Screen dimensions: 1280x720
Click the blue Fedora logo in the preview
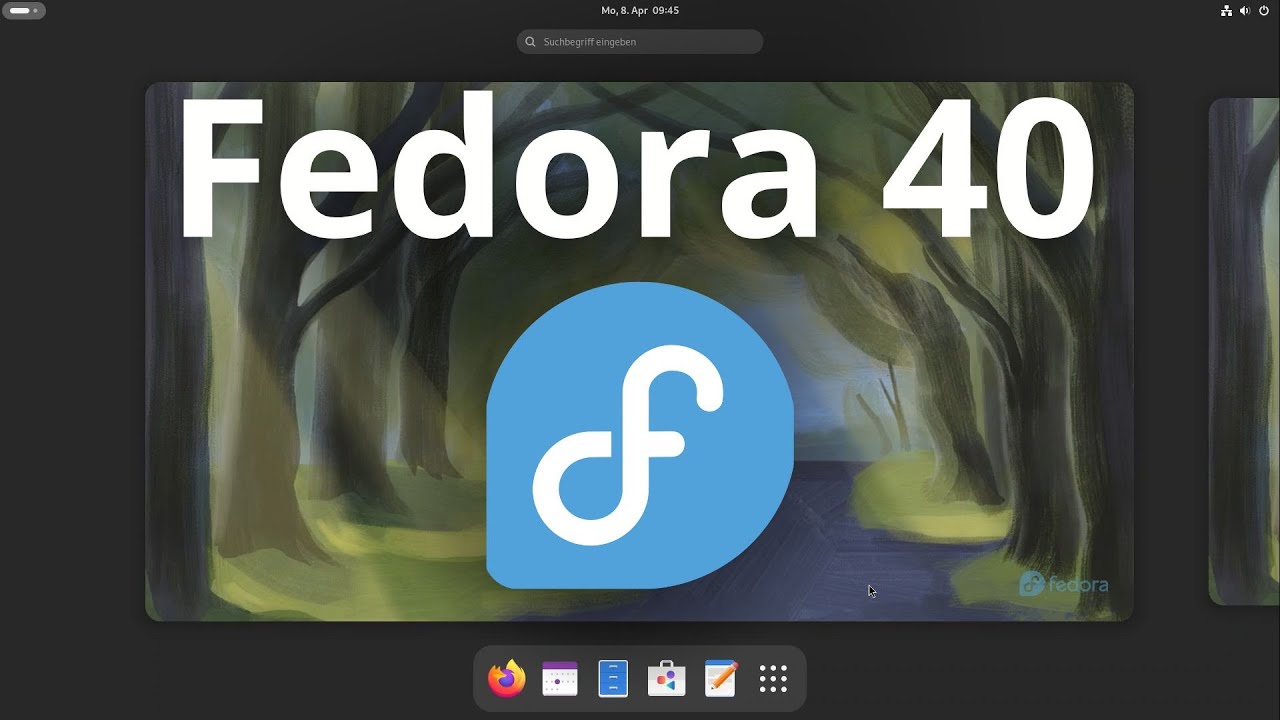(x=640, y=435)
